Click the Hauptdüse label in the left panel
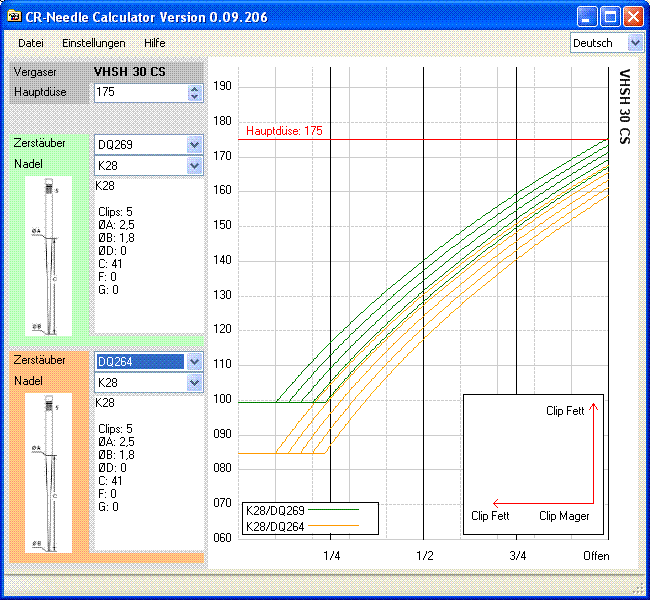This screenshot has height=600, width=650. coord(40,92)
